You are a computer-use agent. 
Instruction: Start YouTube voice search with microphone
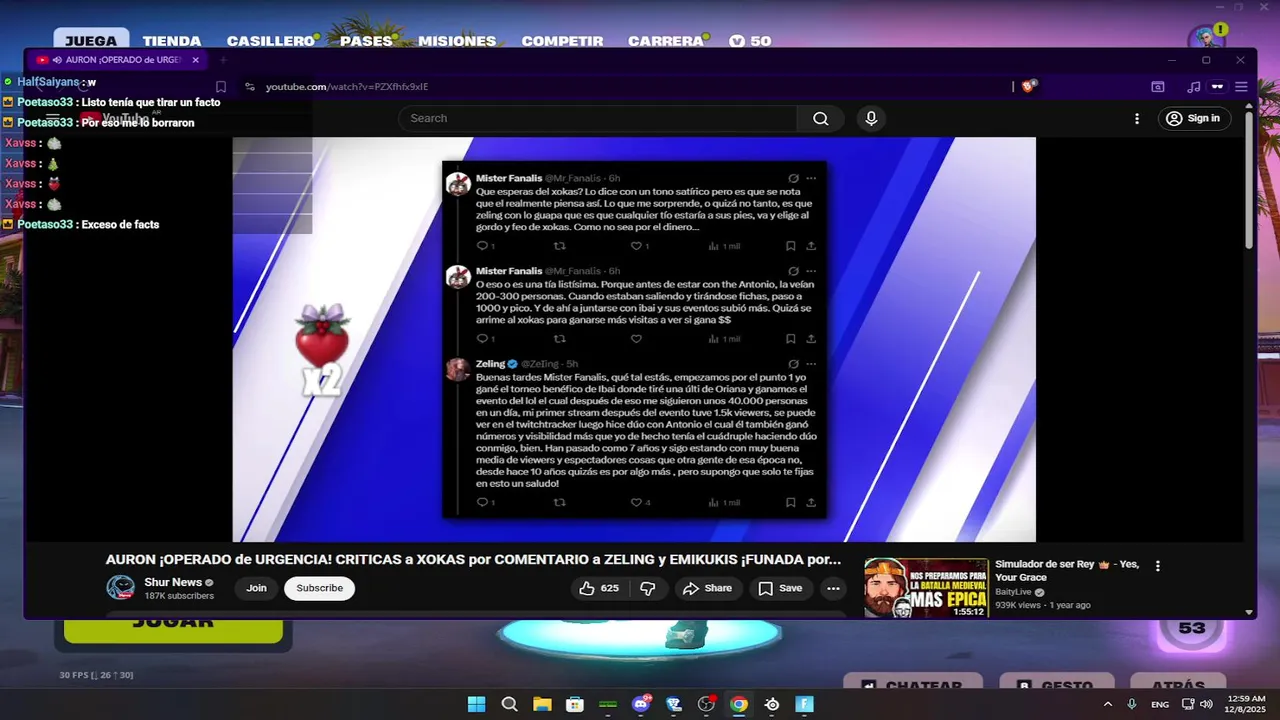pos(871,118)
